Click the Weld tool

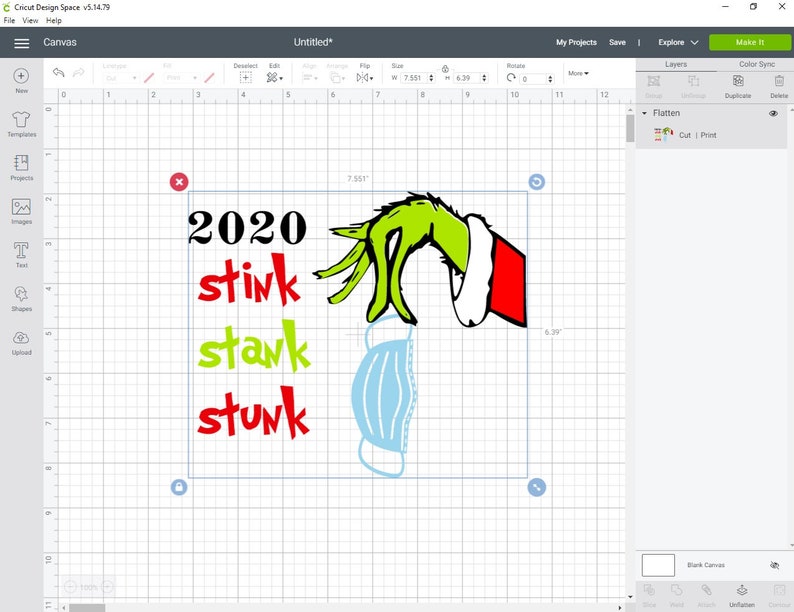[677, 595]
